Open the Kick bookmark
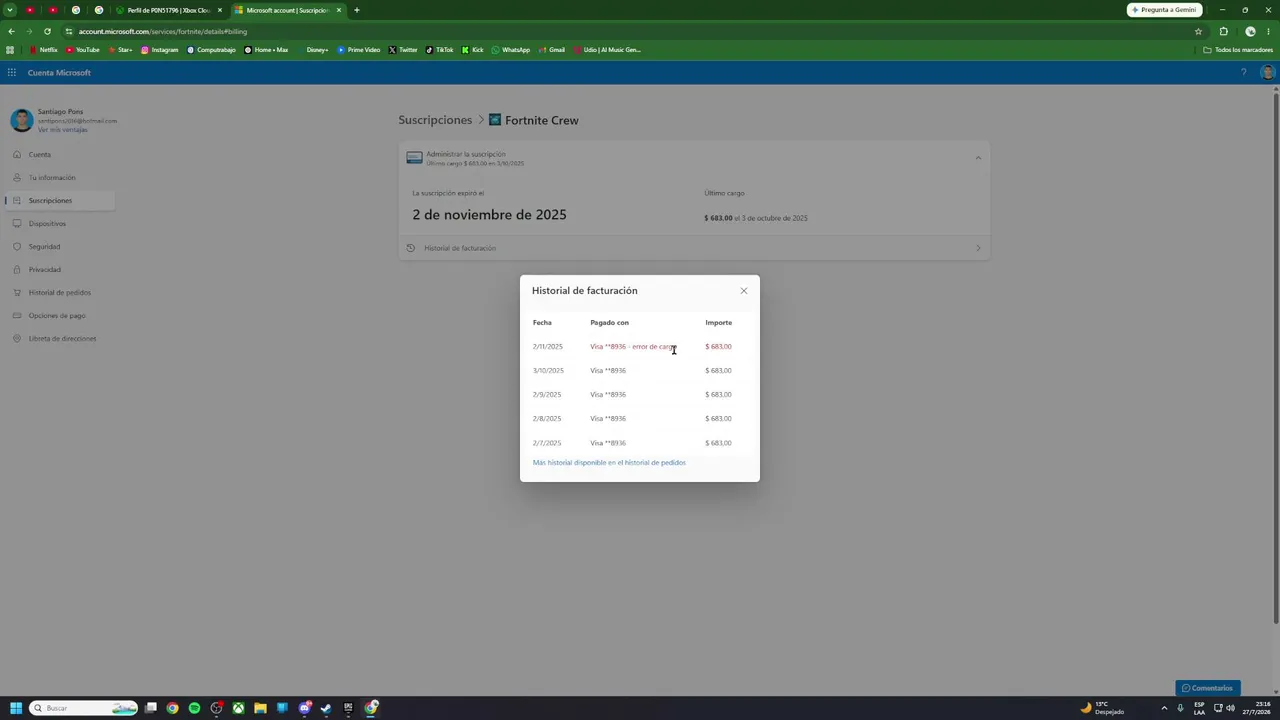The image size is (1280, 720). (473, 50)
